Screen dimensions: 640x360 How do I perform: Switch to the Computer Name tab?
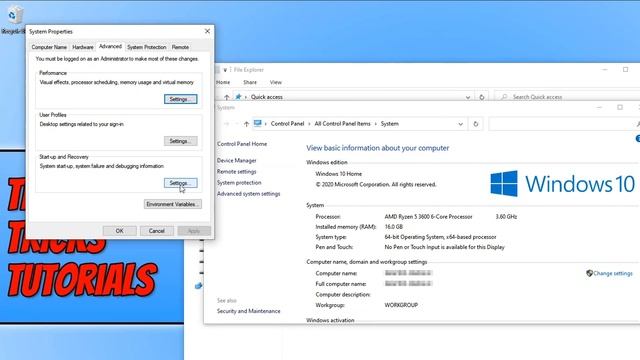point(49,47)
